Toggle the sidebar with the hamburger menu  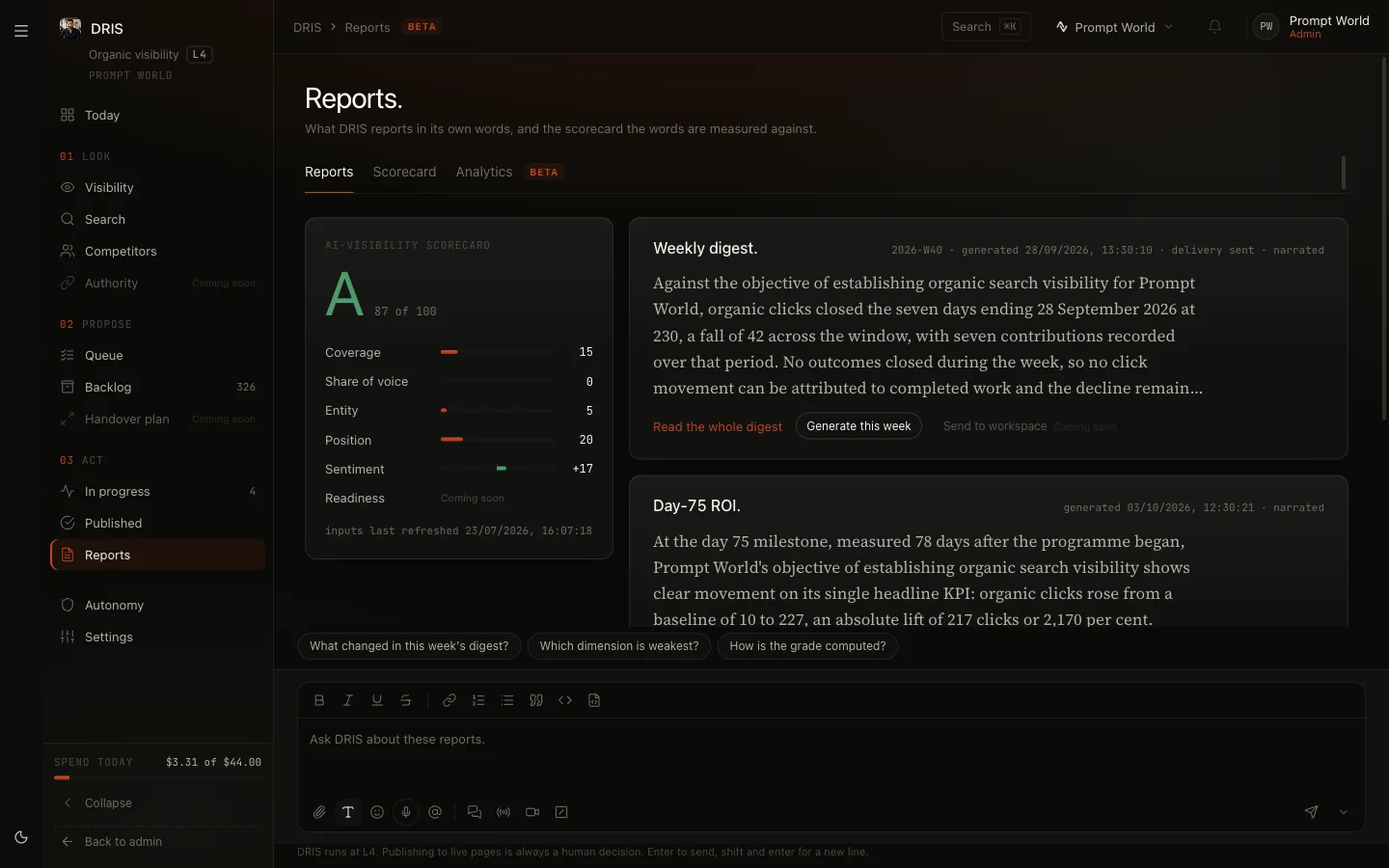(x=21, y=31)
